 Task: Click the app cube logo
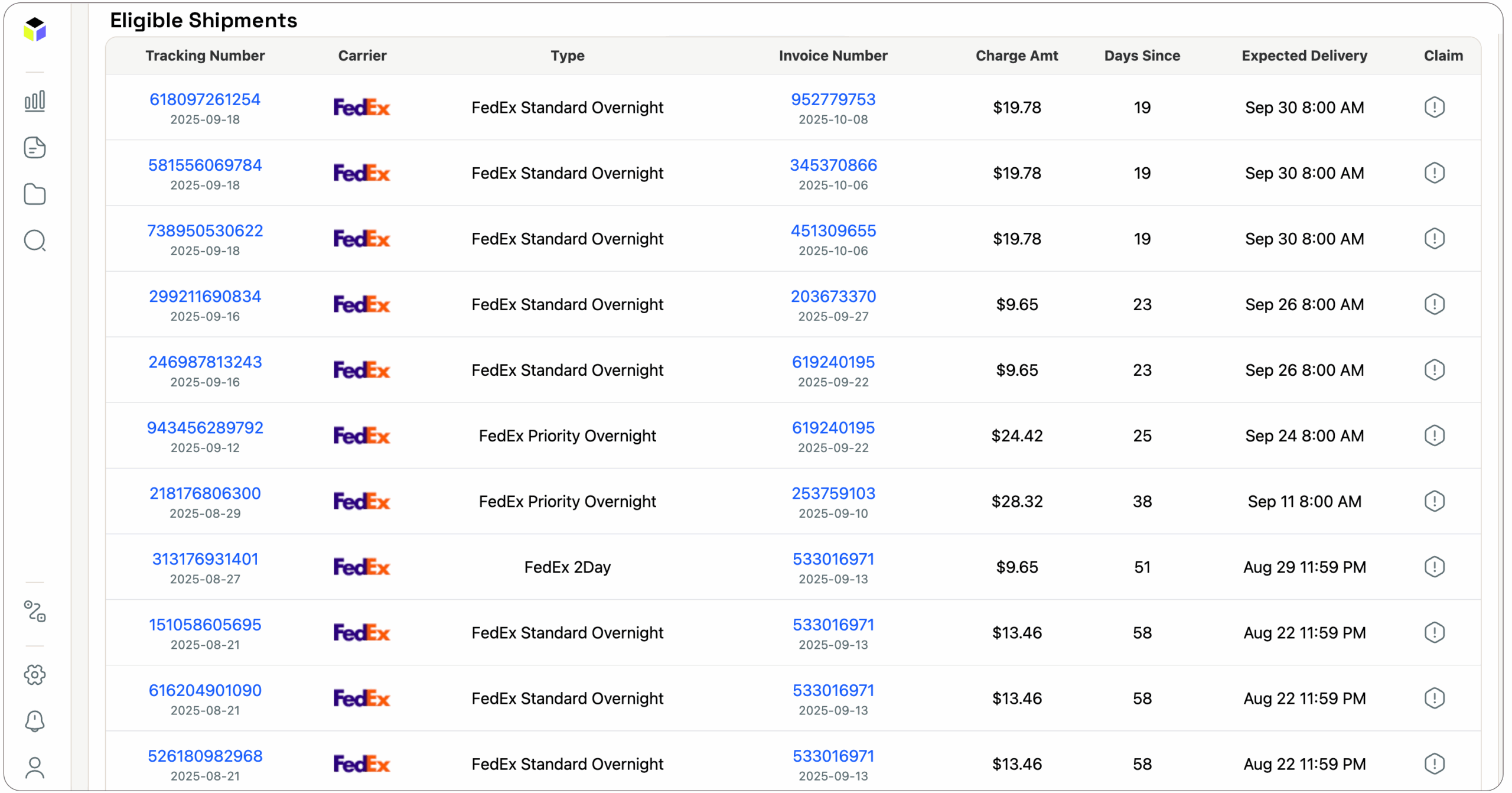point(35,29)
